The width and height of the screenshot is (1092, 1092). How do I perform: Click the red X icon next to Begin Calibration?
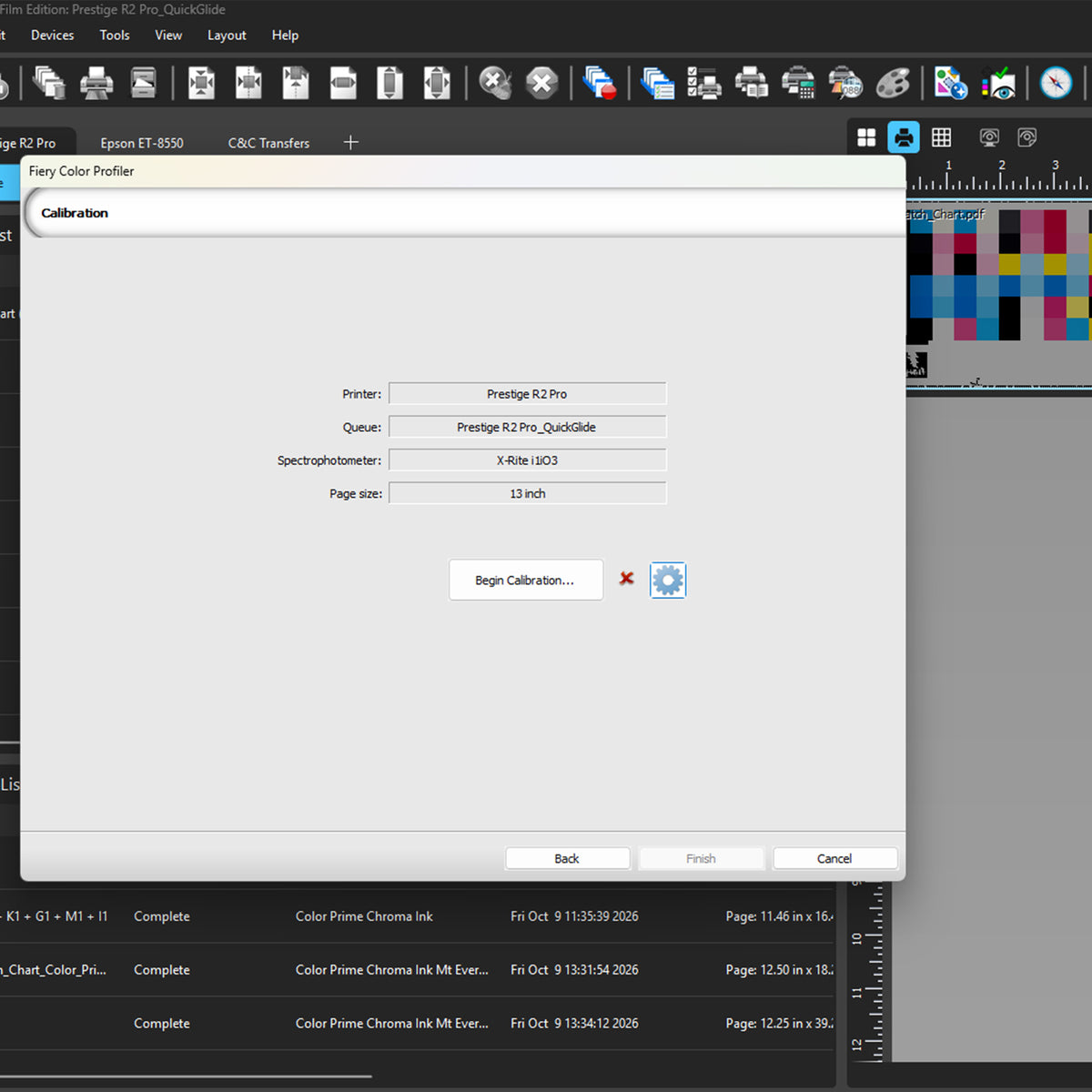626,578
